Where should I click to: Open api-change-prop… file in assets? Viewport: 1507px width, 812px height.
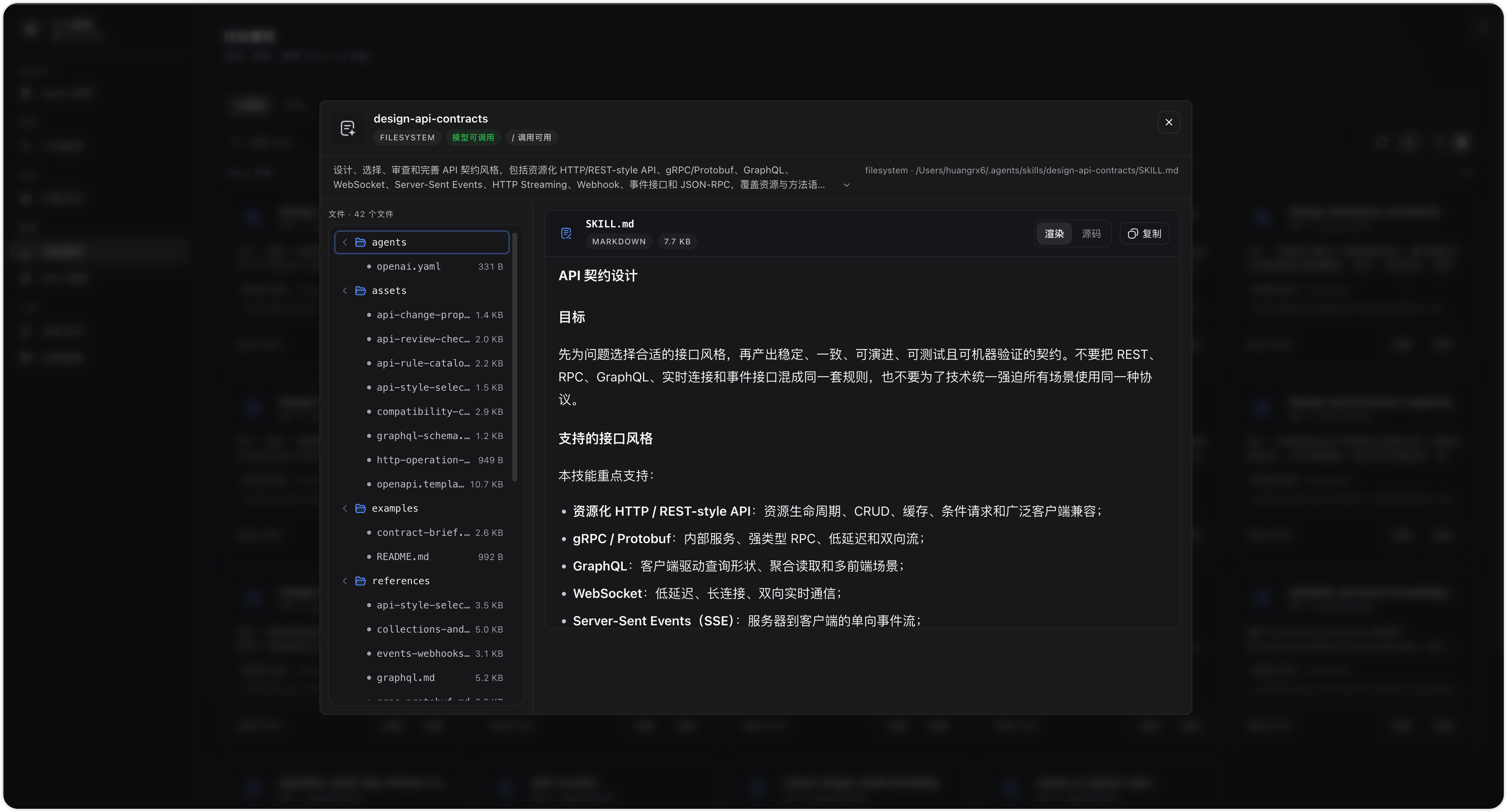422,314
